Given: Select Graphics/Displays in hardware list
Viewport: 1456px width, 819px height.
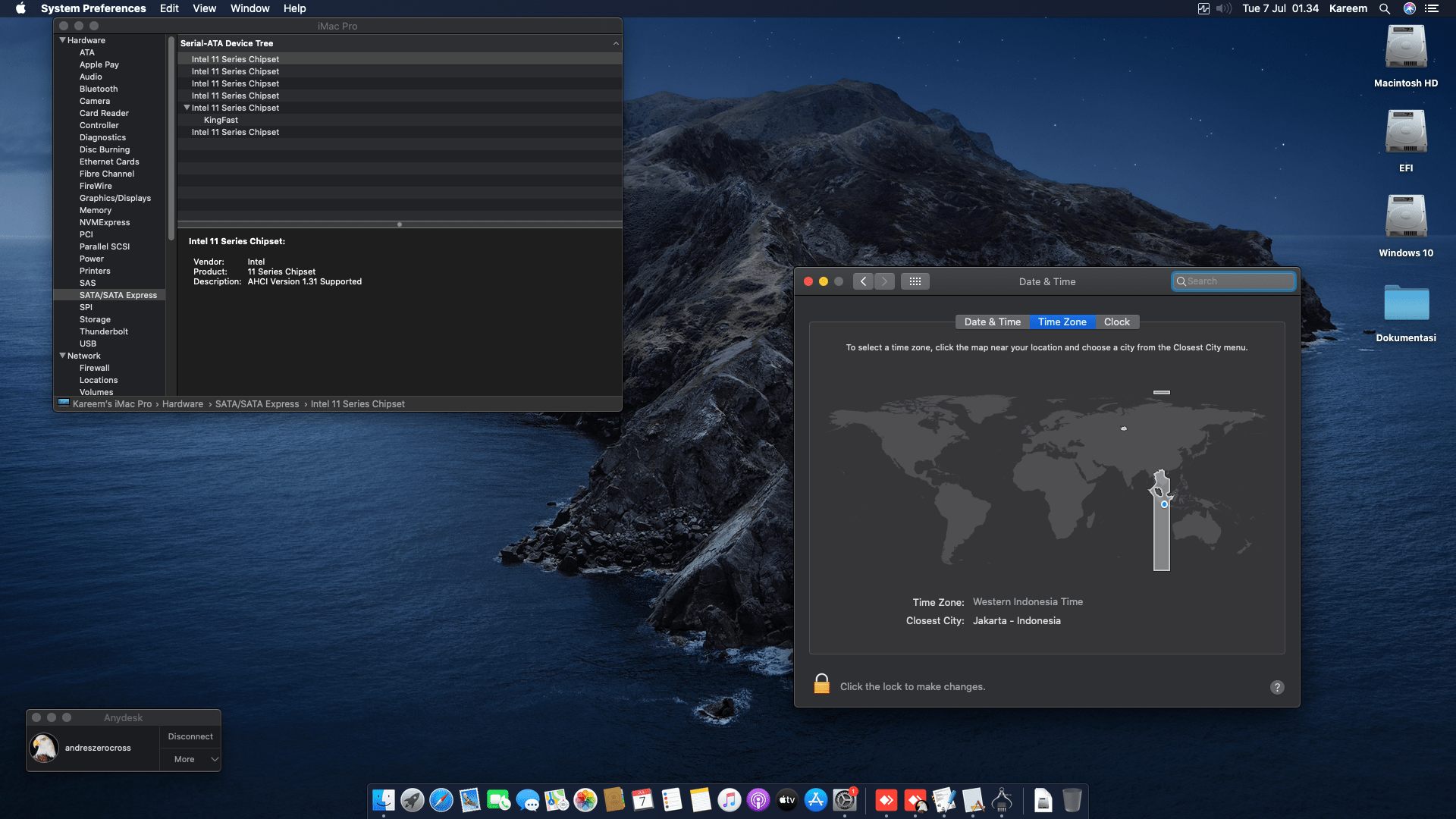Looking at the screenshot, I should point(115,198).
